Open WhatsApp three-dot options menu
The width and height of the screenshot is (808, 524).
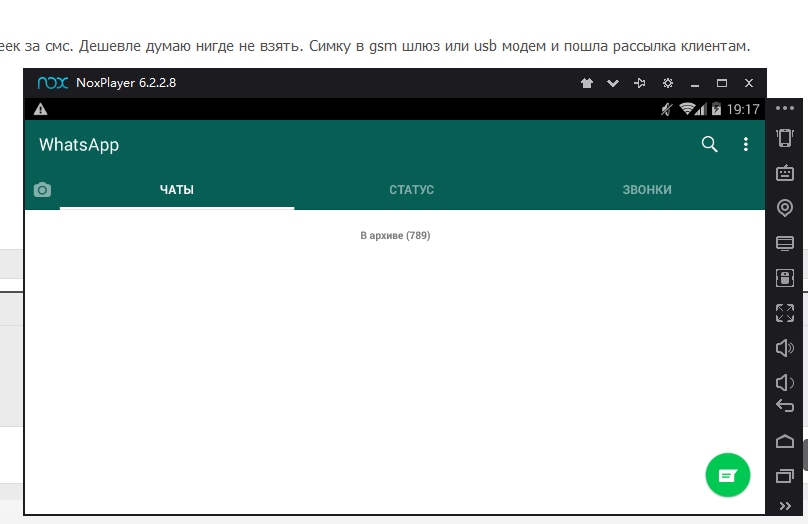click(746, 144)
